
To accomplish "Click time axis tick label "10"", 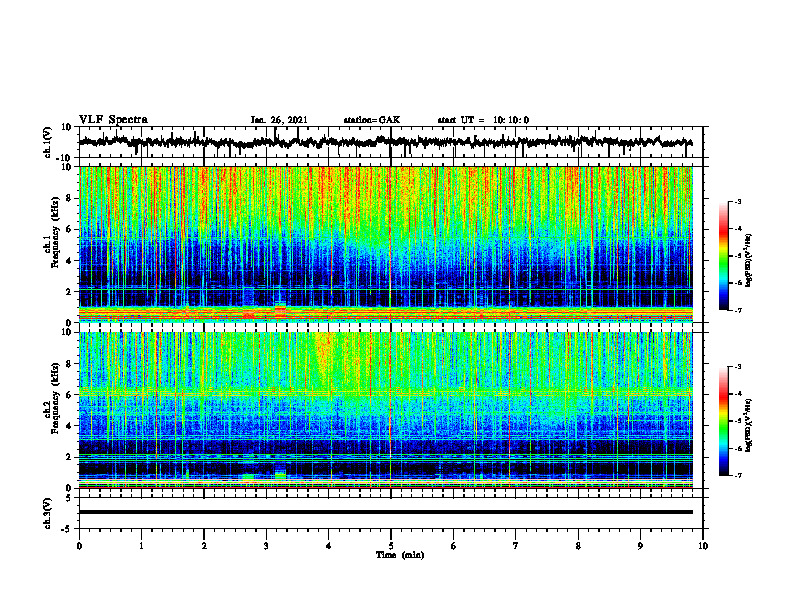I will (703, 546).
